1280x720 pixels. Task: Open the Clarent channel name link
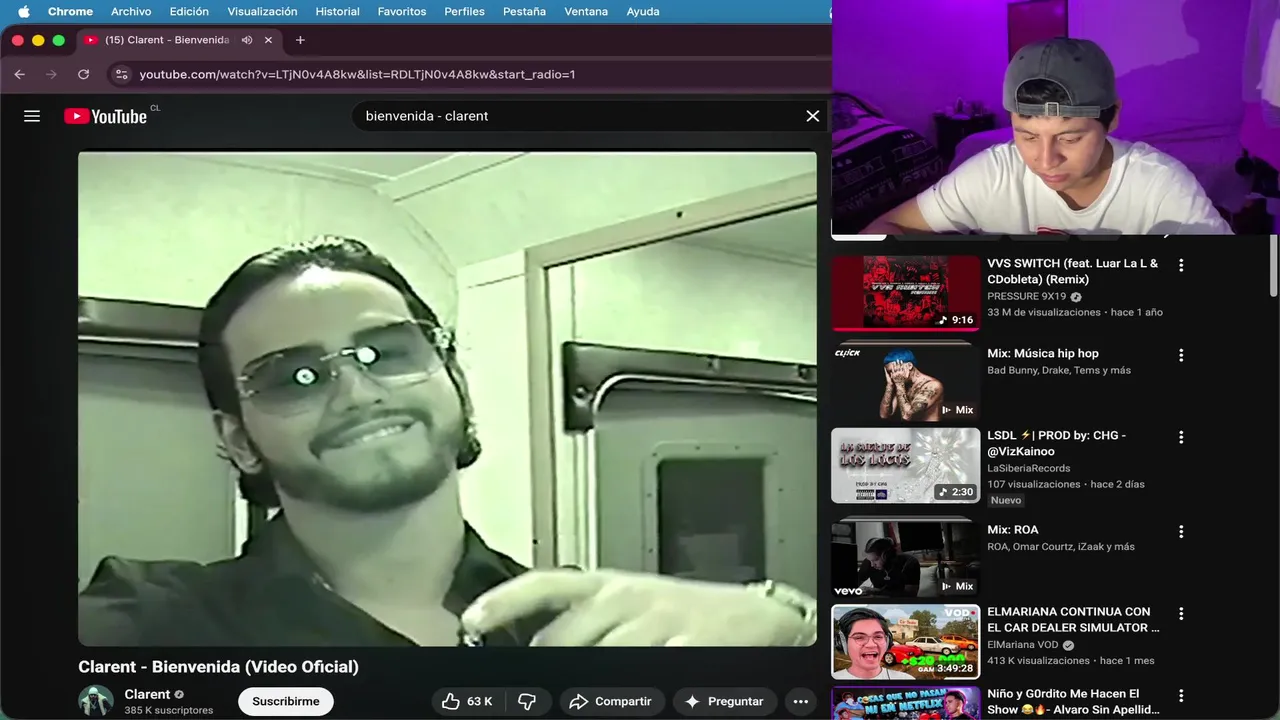[147, 694]
